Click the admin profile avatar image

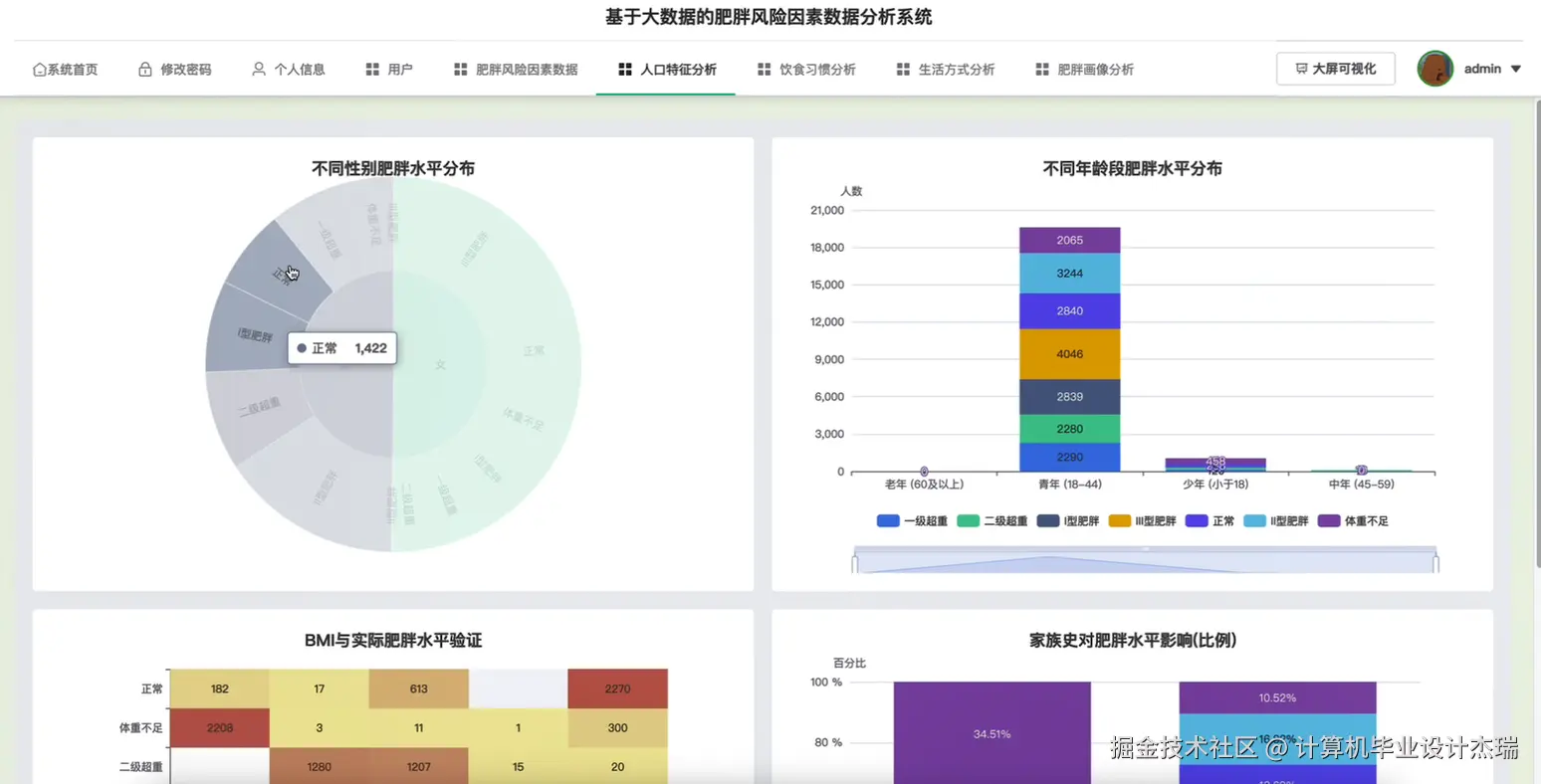[1434, 68]
